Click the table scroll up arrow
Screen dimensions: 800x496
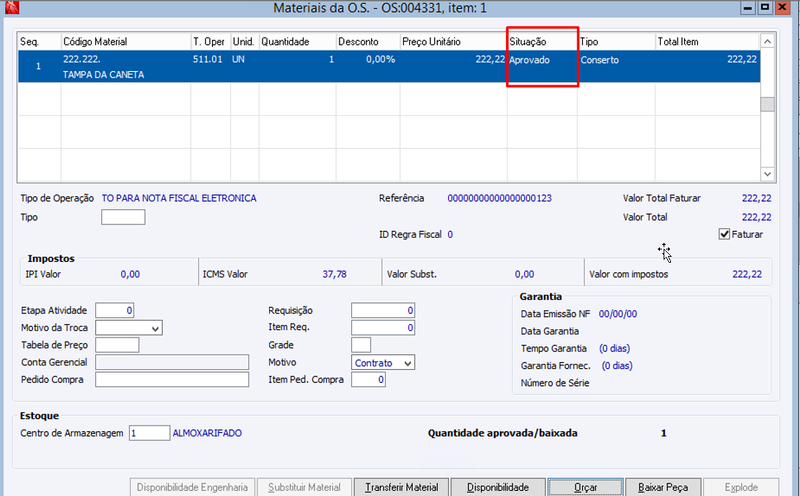click(767, 41)
